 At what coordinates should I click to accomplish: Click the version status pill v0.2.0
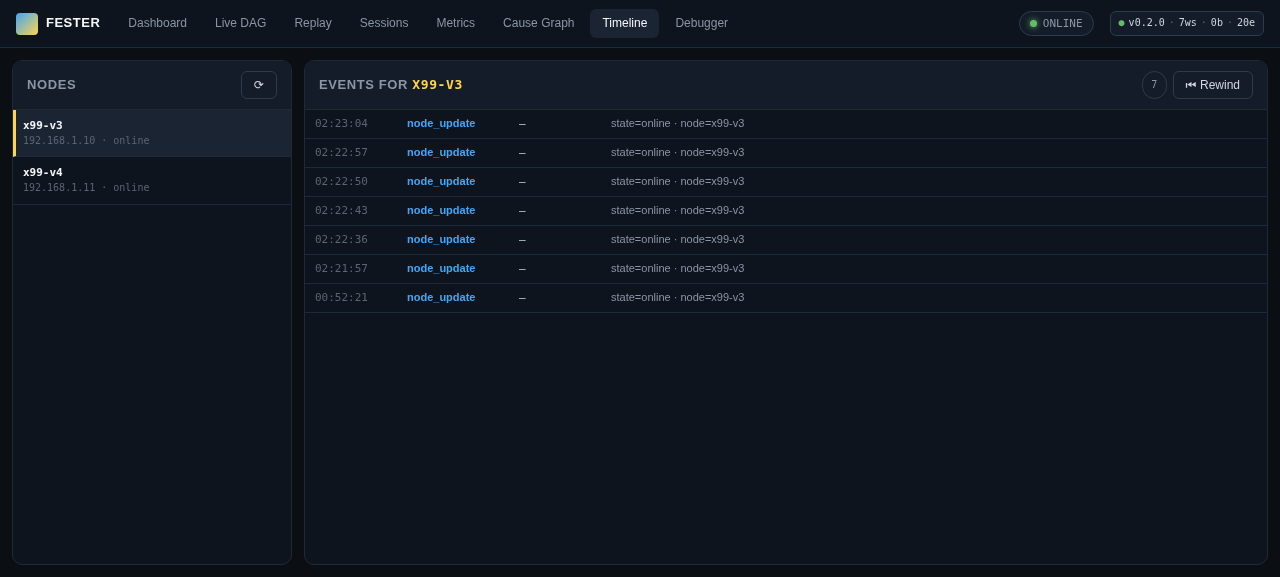point(1187,23)
